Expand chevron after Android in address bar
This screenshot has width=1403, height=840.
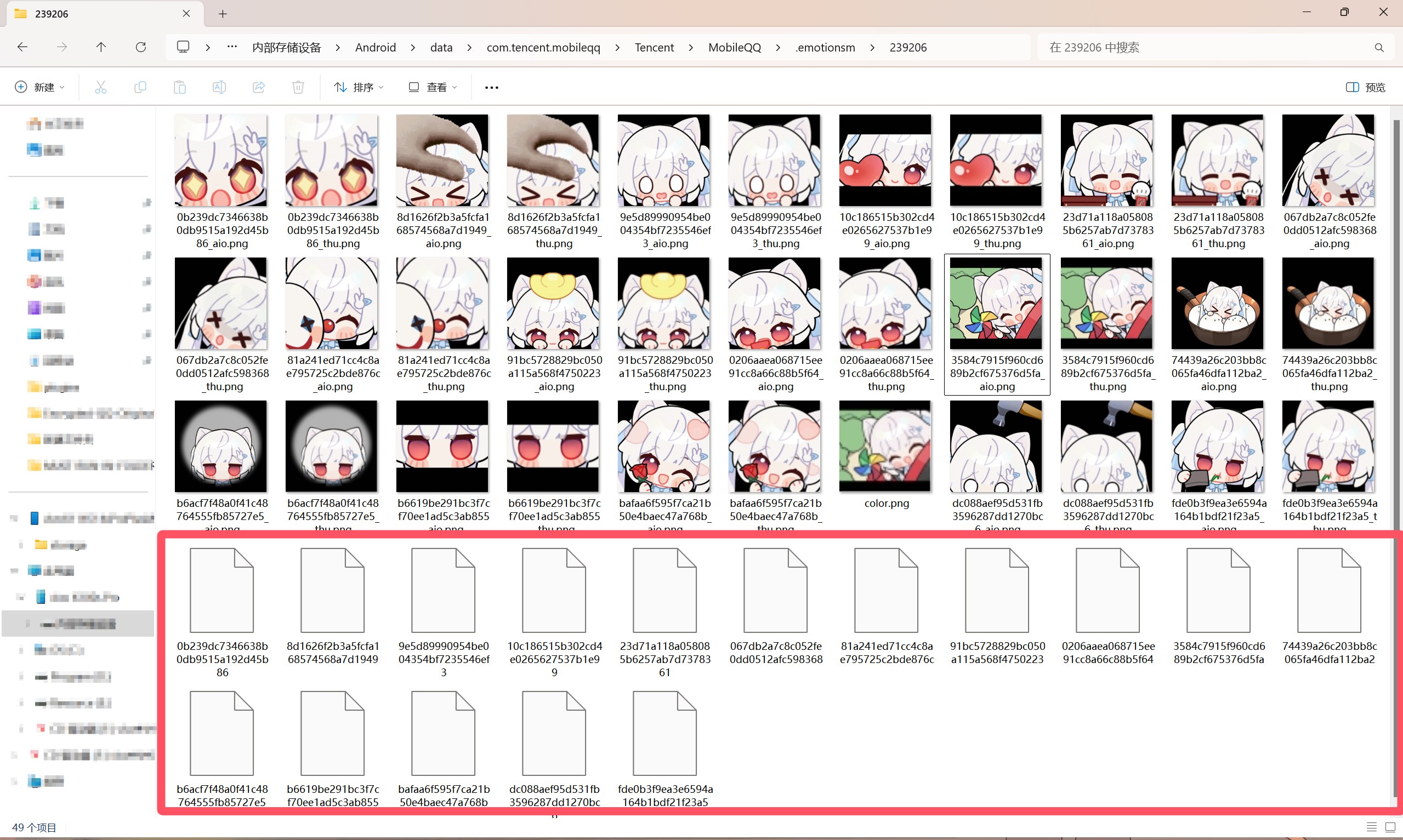(413, 48)
